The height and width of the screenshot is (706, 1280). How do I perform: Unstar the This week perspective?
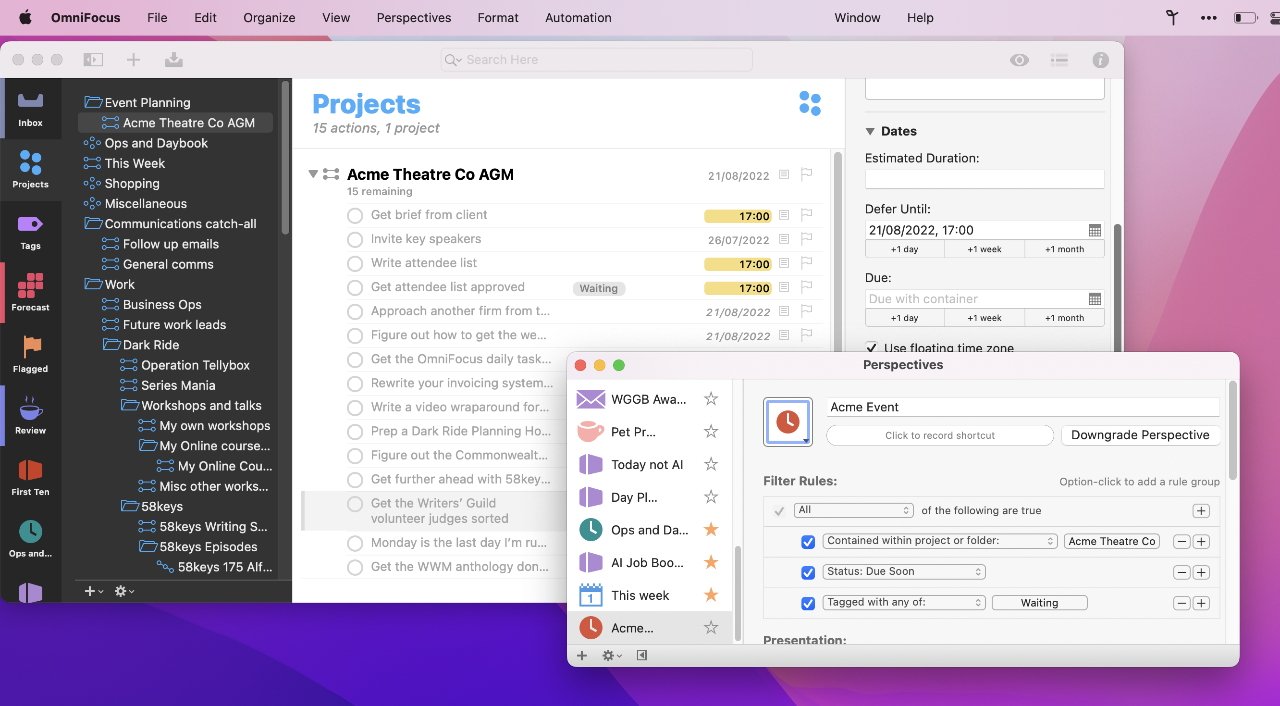point(711,595)
